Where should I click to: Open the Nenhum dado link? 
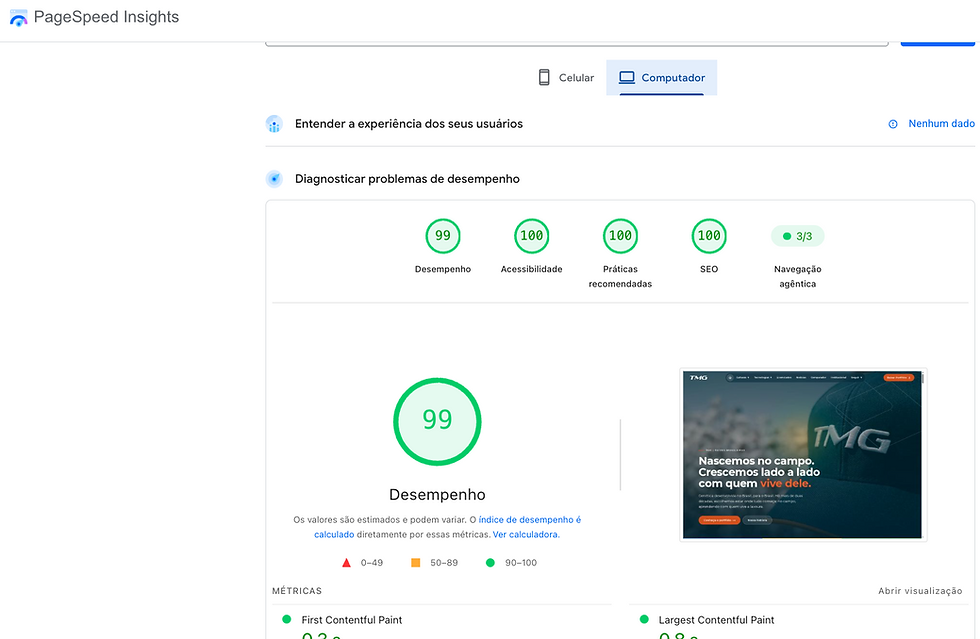pos(941,124)
